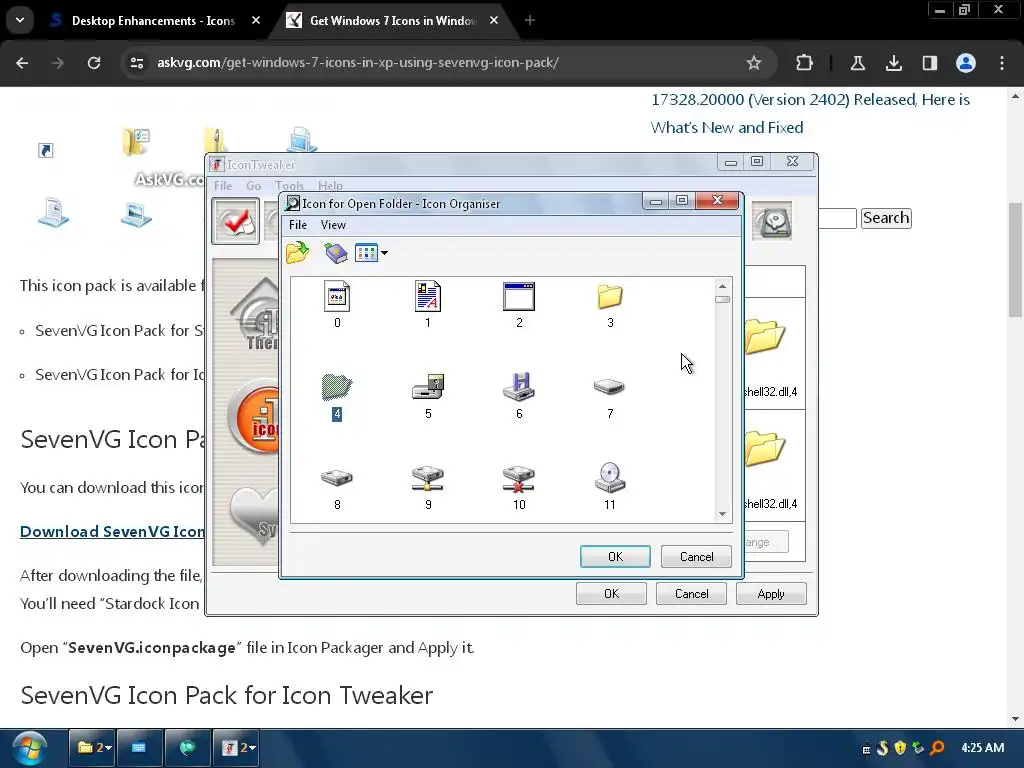
Task: Open the browser profile avatar
Action: [966, 63]
